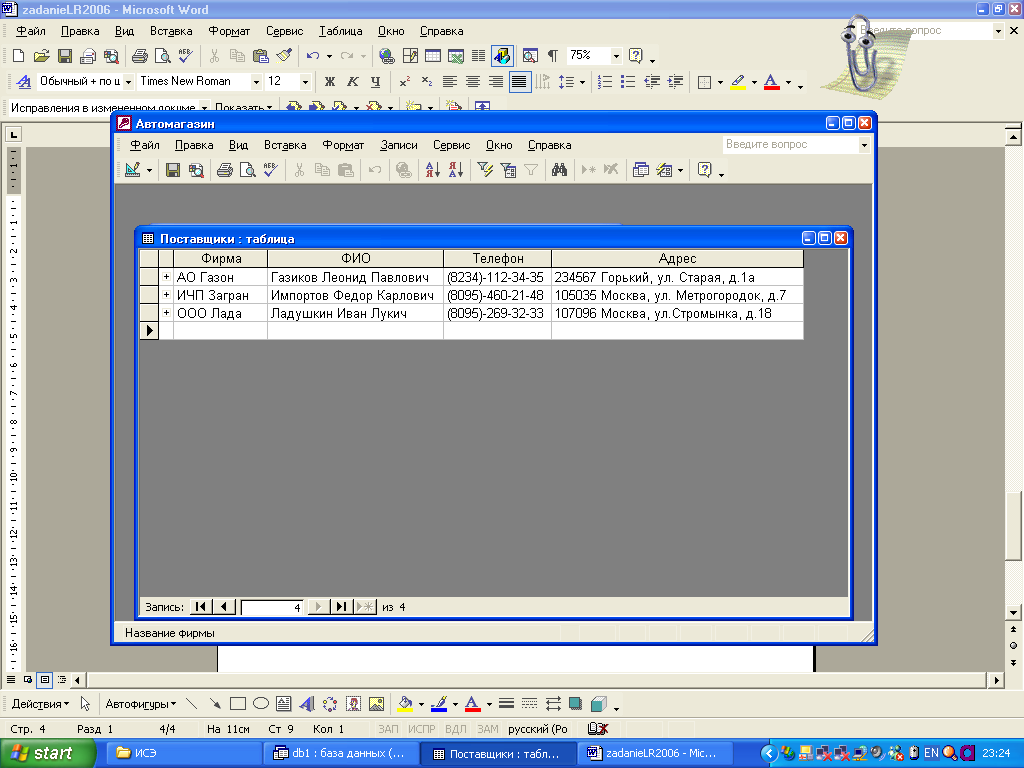Insert WordArt from Drawing toolbar
The height and width of the screenshot is (768, 1024).
tap(306, 704)
